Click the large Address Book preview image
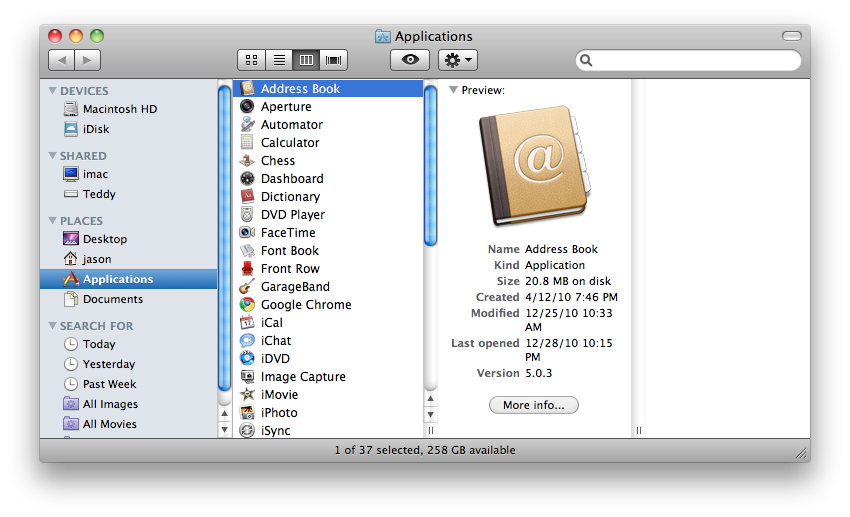The width and height of the screenshot is (850, 517). 535,165
